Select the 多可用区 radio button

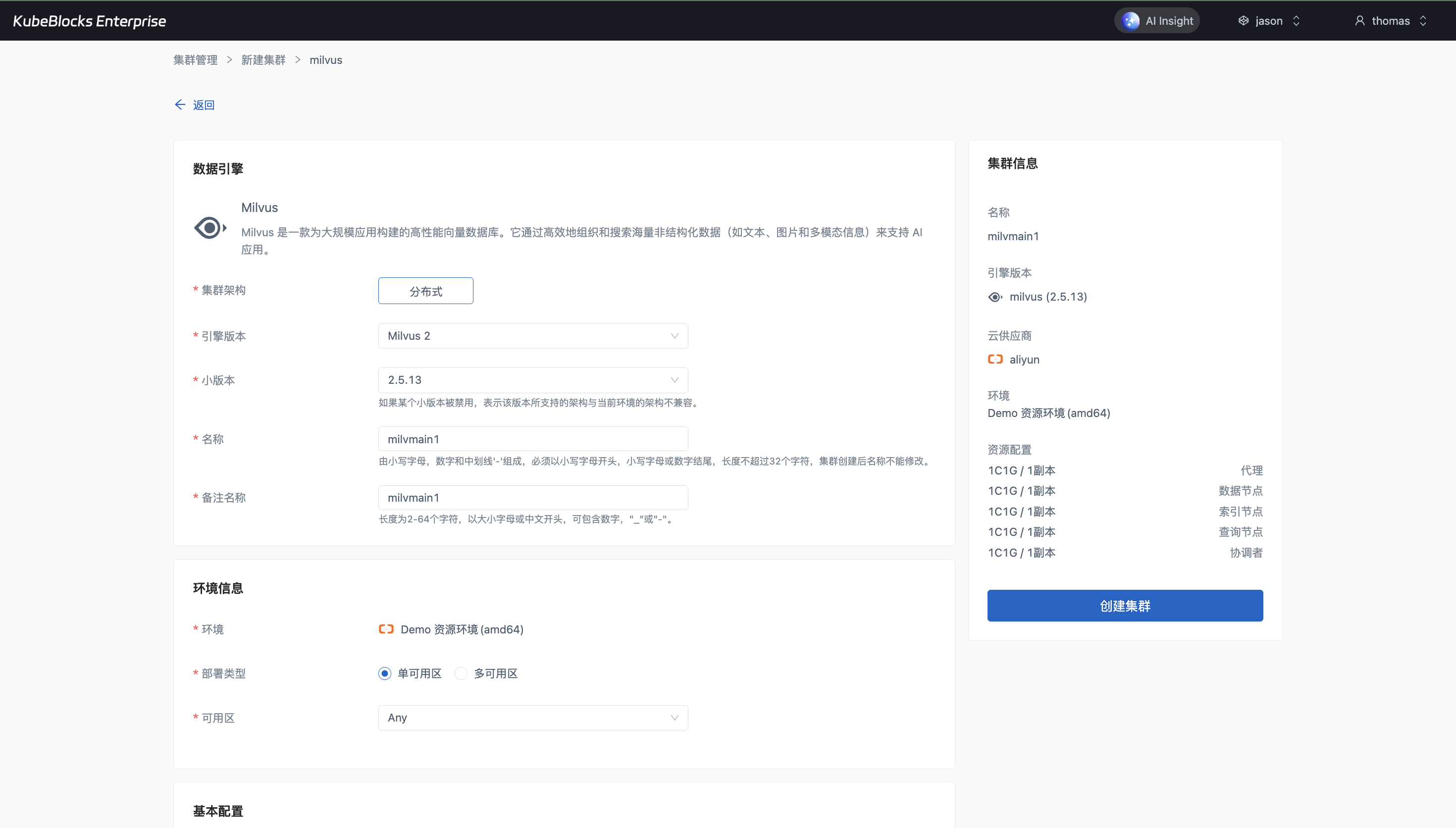pos(461,673)
